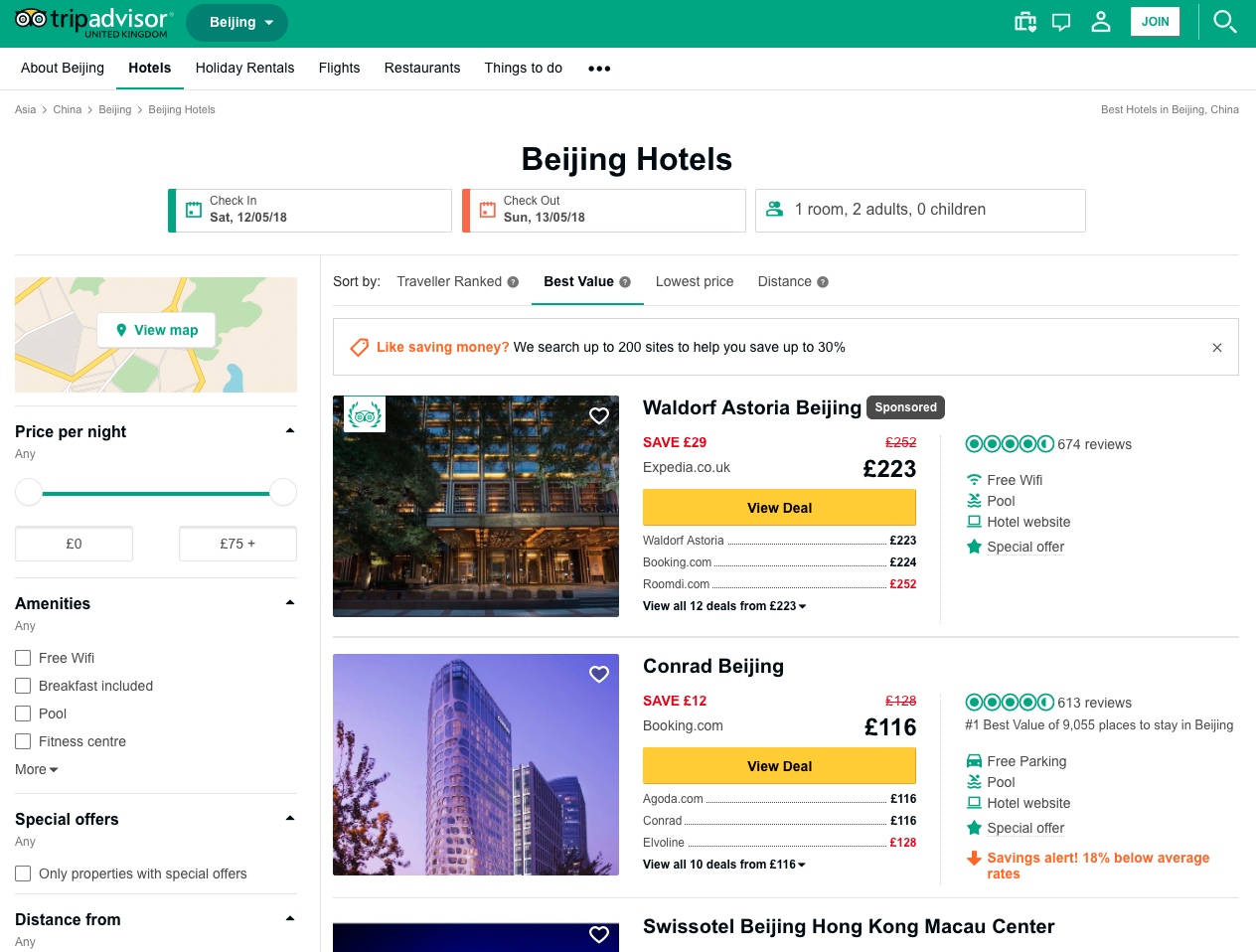This screenshot has height=952, width=1256.
Task: Enable Only properties with special offers
Action: point(23,873)
